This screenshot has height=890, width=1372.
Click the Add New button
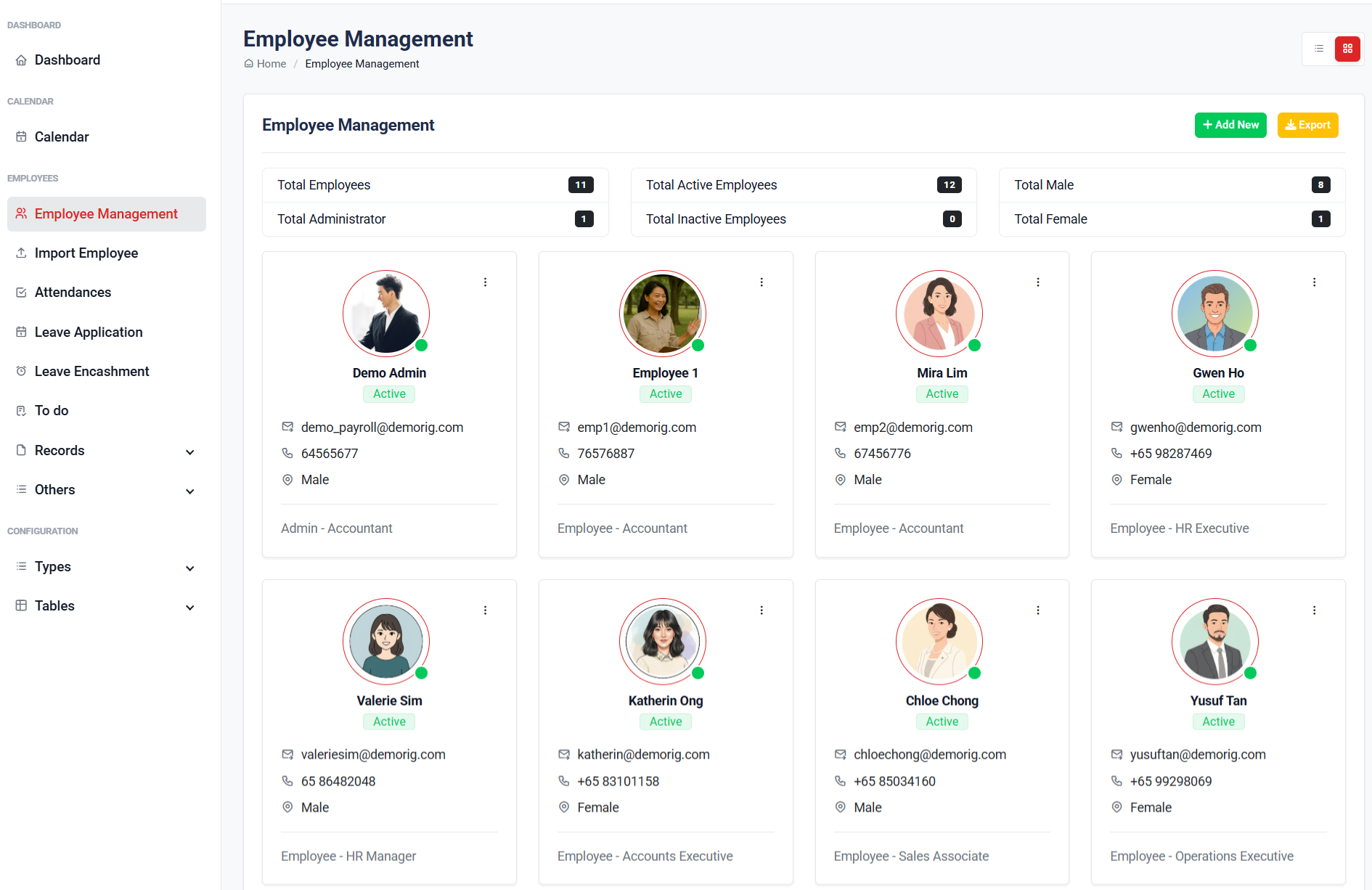coord(1230,125)
